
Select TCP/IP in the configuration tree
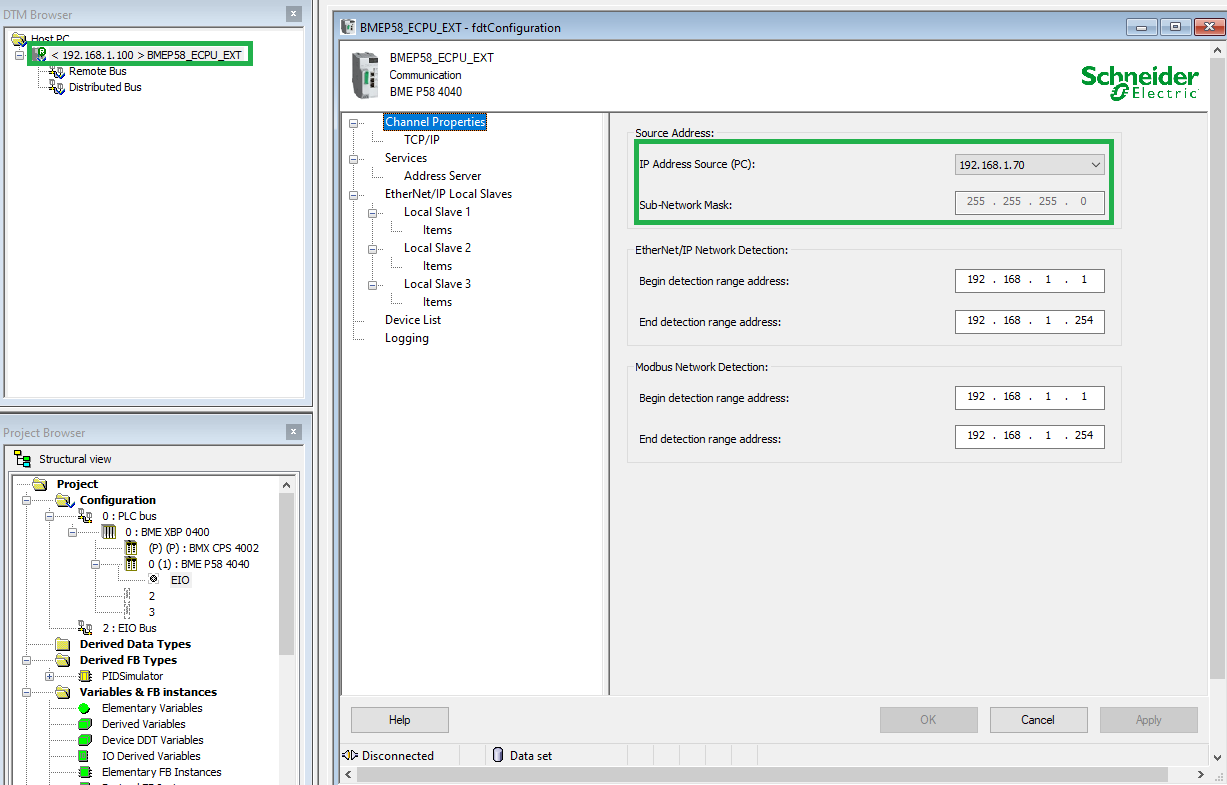[x=422, y=140]
